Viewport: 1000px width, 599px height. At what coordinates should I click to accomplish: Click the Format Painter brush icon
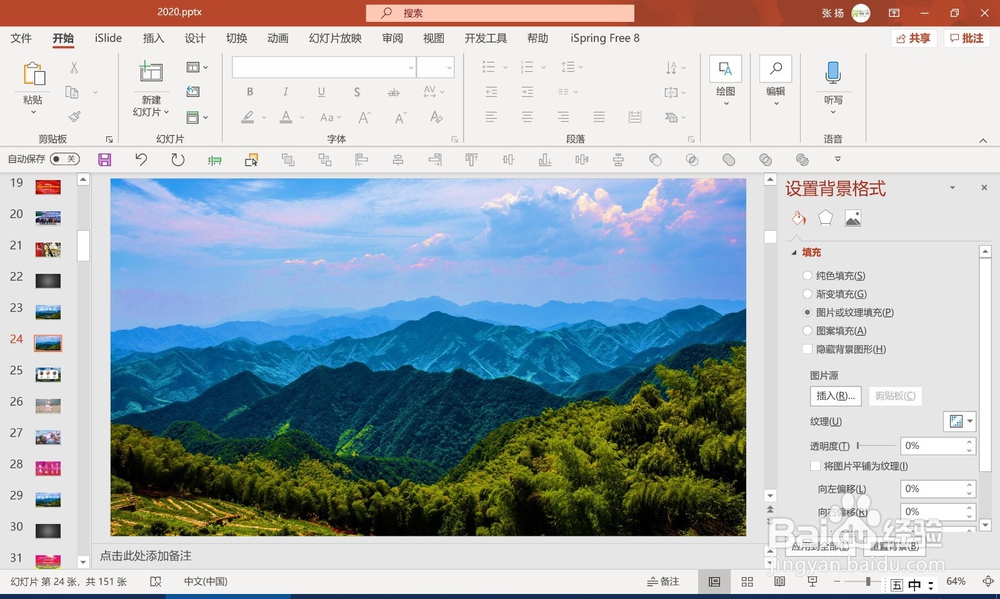74,116
